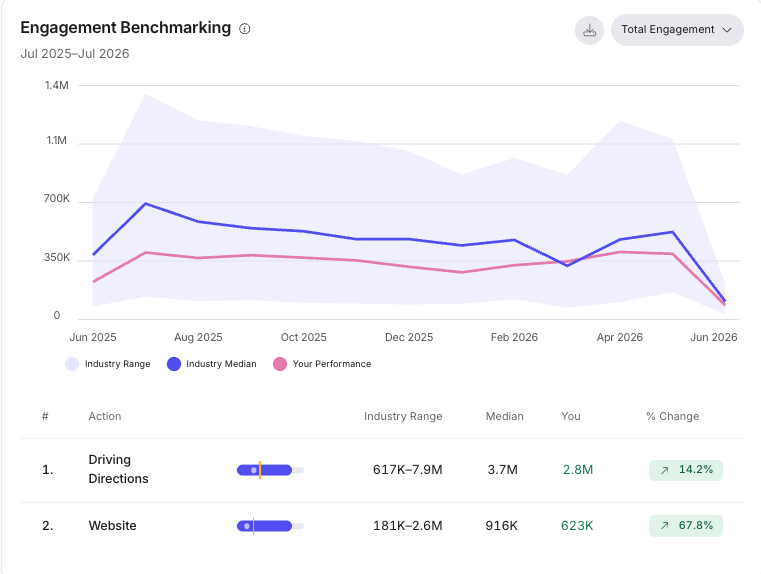Viewport: 761px width, 574px height.
Task: Click the 350K y-axis label
Action: point(57,257)
